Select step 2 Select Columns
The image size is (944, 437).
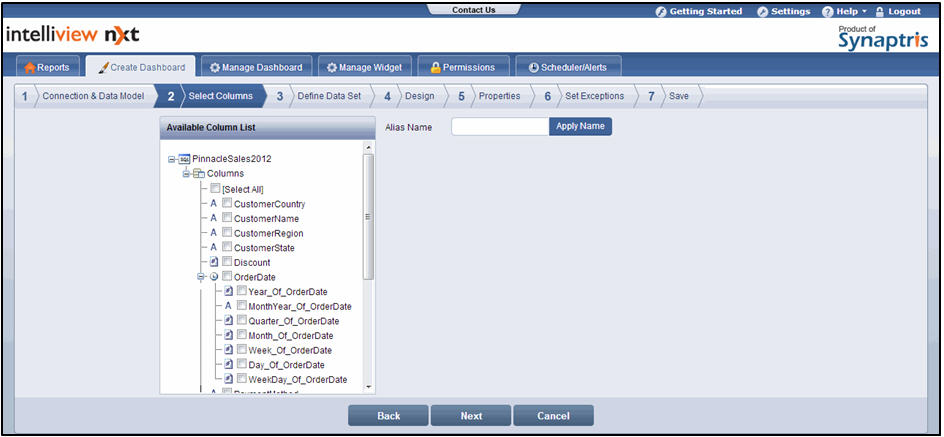[213, 96]
